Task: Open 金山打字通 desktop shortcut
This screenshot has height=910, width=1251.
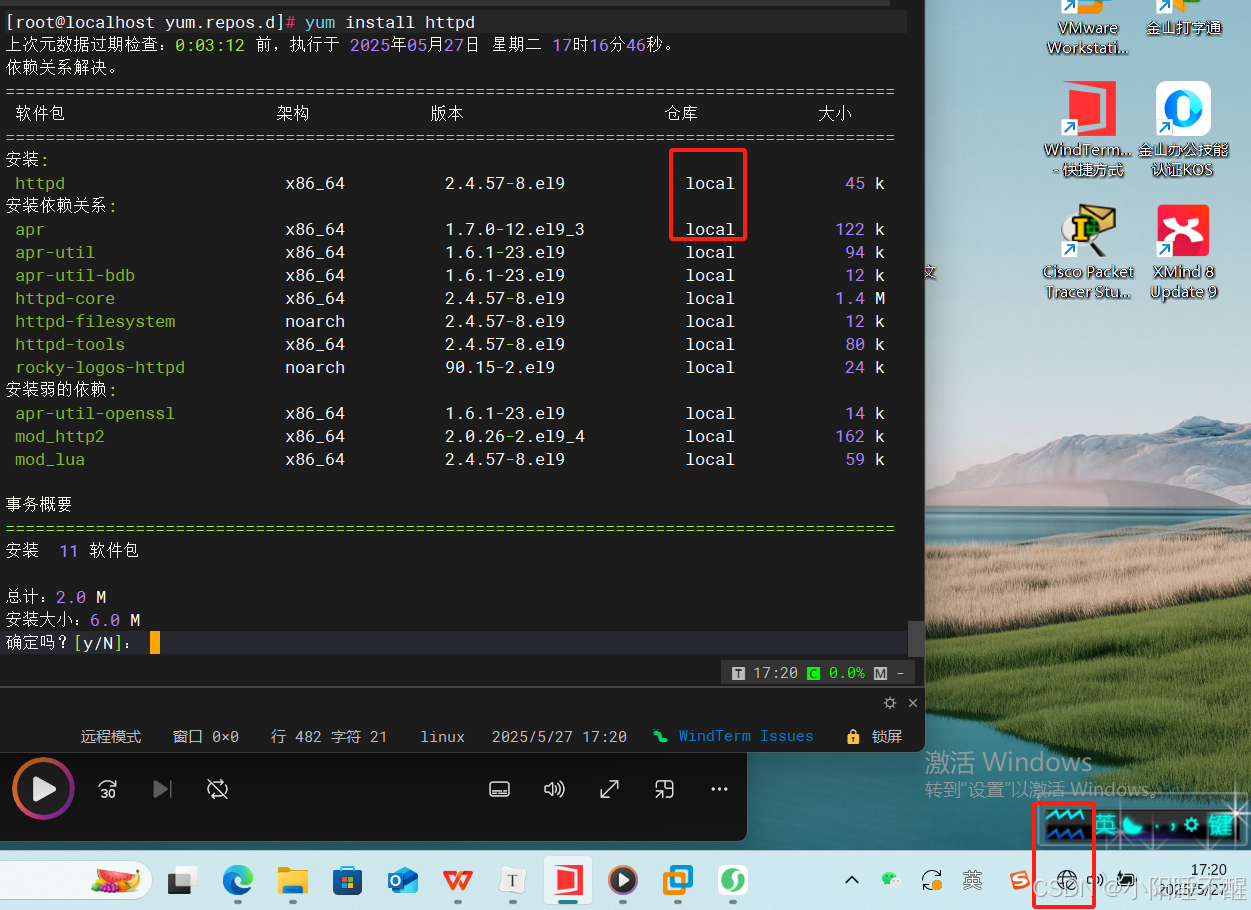Action: [x=1184, y=20]
